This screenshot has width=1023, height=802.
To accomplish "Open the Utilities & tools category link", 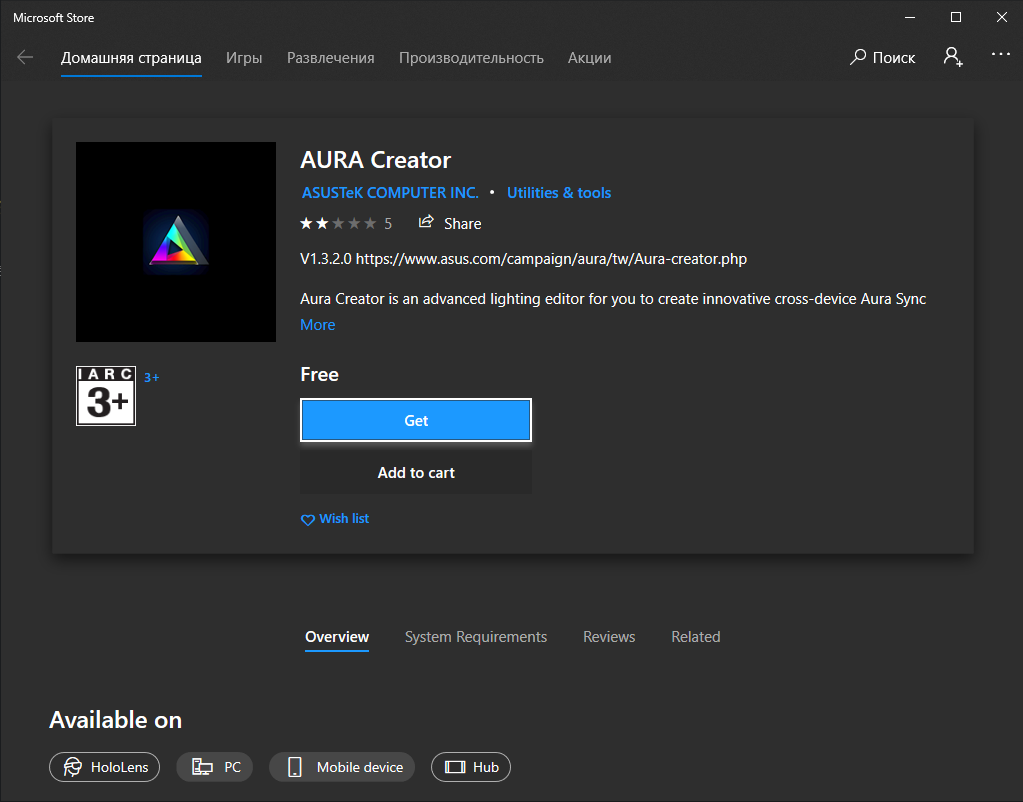I will [x=558, y=193].
